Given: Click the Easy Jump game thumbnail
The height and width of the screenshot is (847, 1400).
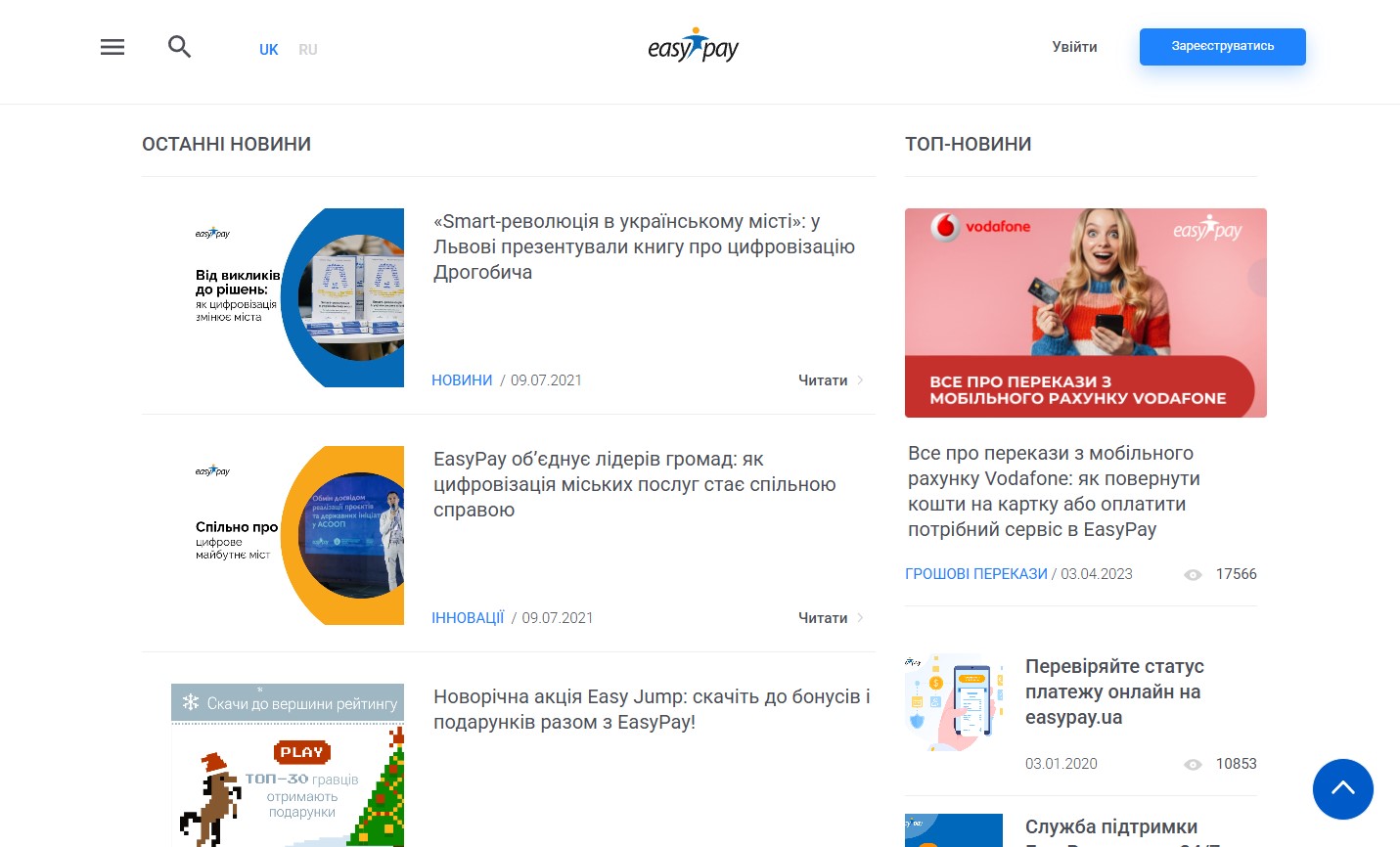Looking at the screenshot, I should (288, 765).
